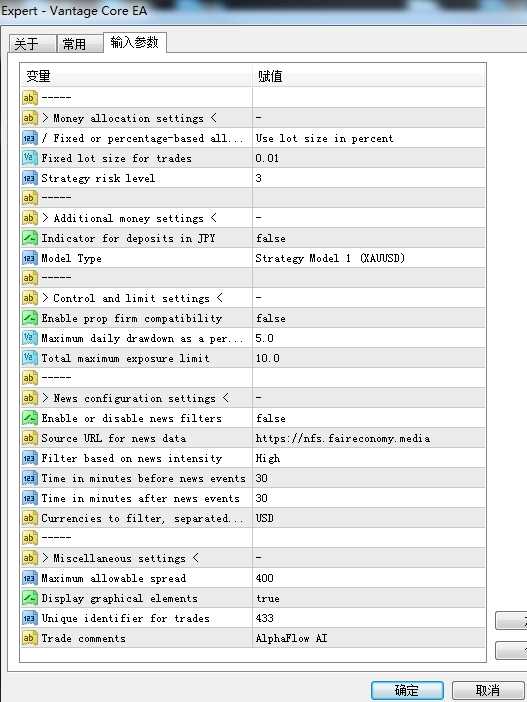Click double-type icon beside Total maximum exposure limit
This screenshot has width=527, height=702.
click(30, 358)
